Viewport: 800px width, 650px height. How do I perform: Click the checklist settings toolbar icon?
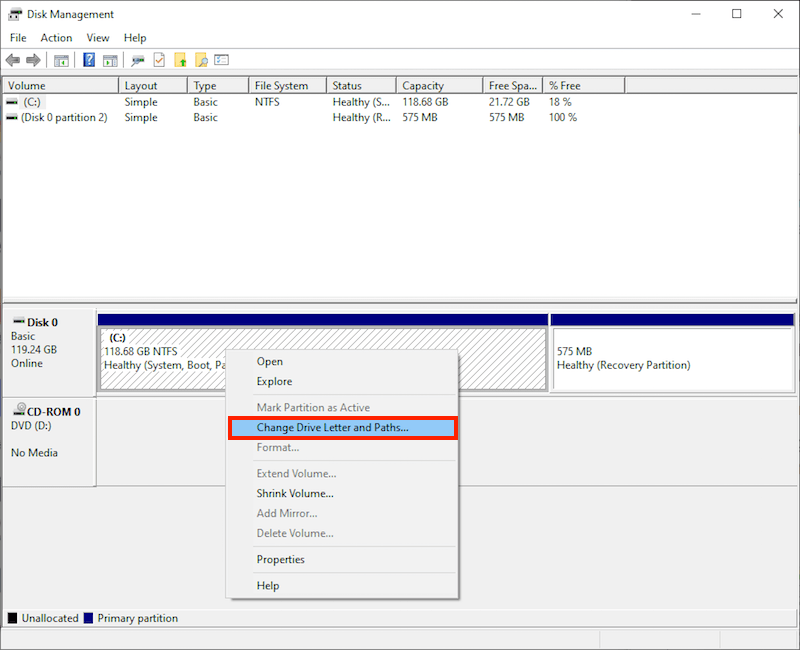point(222,61)
